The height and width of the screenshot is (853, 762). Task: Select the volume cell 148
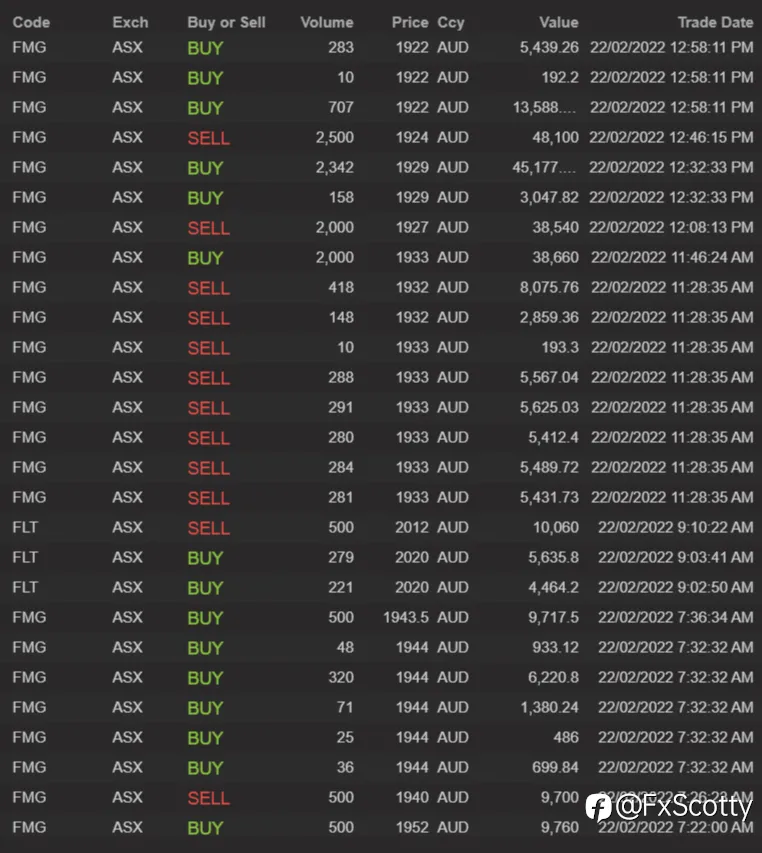click(342, 317)
